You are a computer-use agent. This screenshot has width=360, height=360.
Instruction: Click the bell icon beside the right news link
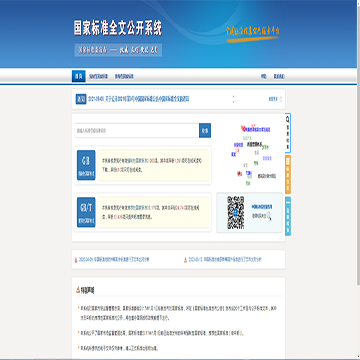pos(186,260)
